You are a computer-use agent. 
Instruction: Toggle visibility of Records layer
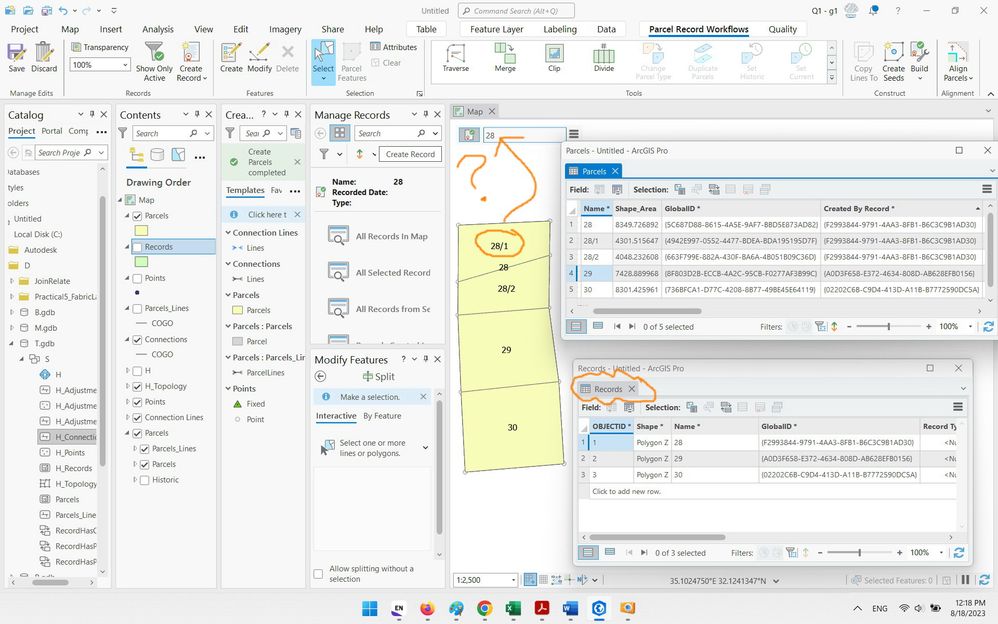[137, 247]
